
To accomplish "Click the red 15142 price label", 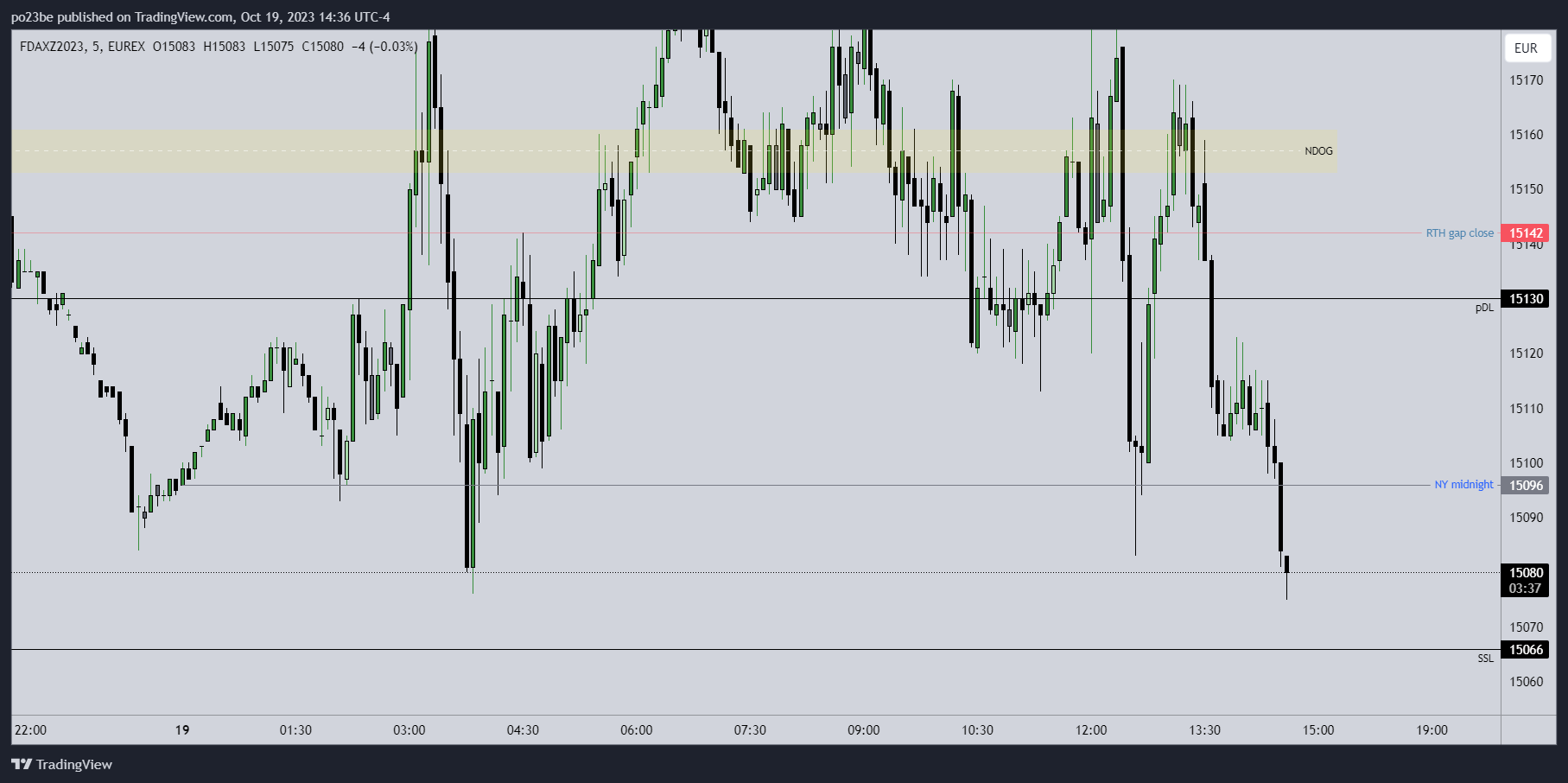I will tap(1525, 233).
